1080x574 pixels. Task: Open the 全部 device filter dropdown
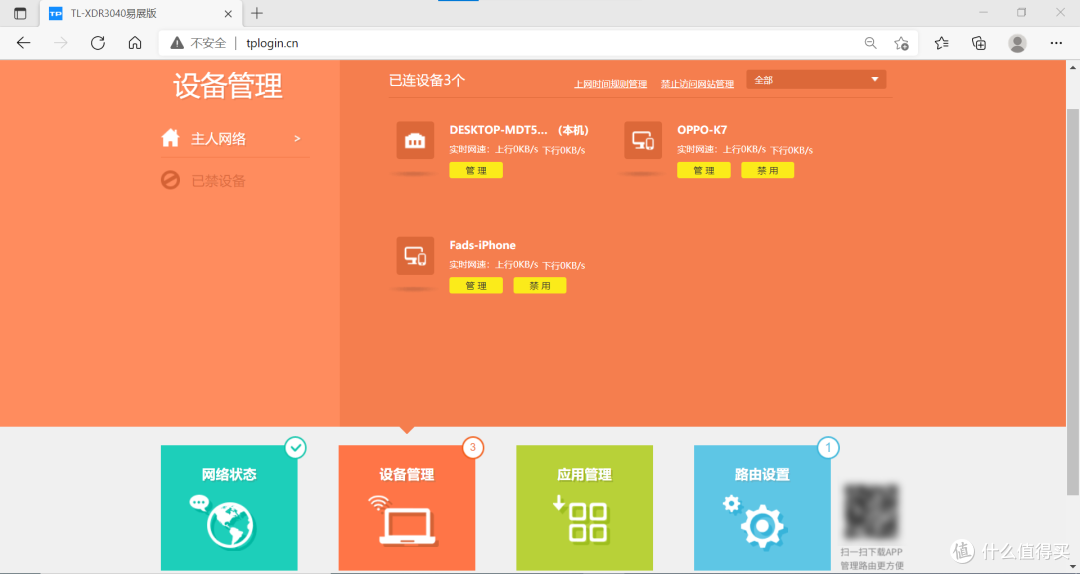pos(816,80)
